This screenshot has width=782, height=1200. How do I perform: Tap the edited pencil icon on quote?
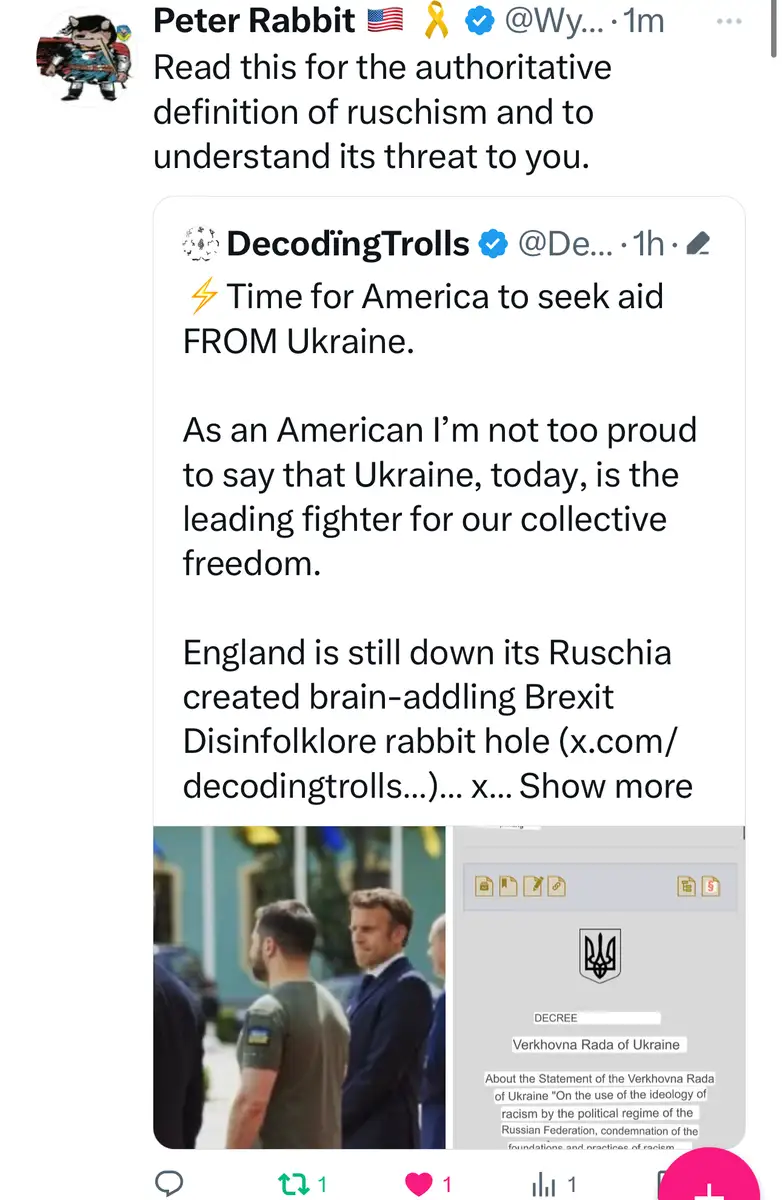click(x=700, y=243)
